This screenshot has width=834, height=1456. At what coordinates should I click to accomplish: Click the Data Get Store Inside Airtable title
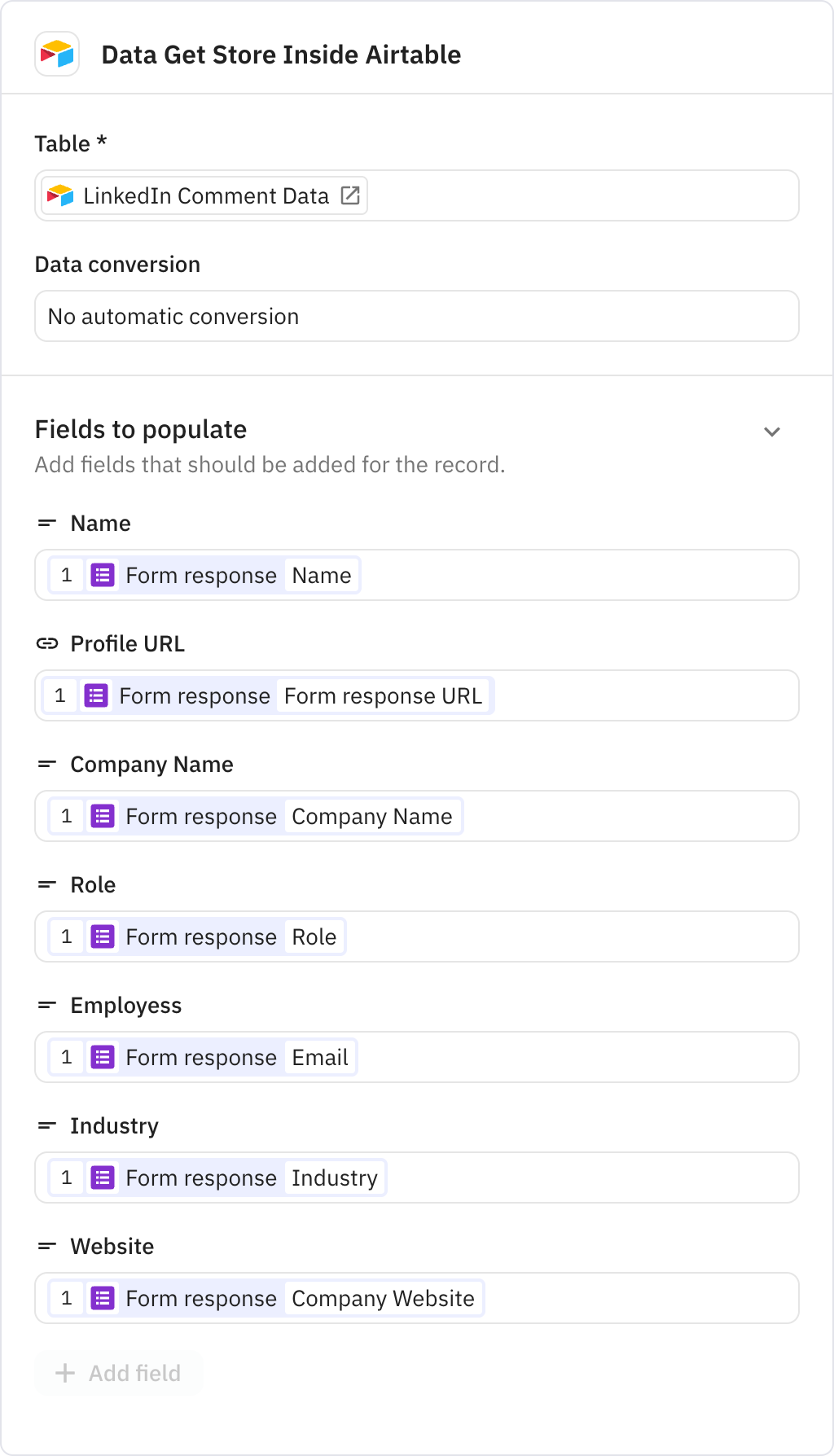point(281,55)
